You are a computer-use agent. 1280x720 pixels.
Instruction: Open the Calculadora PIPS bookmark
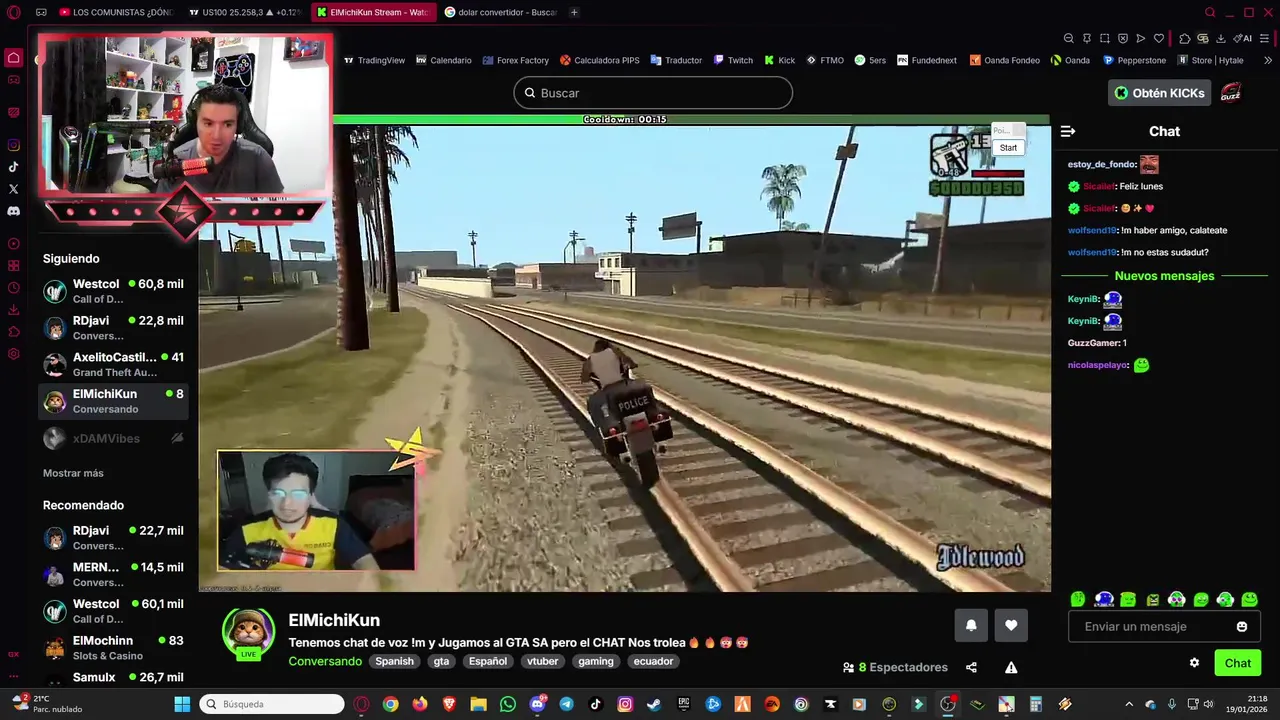pos(600,60)
